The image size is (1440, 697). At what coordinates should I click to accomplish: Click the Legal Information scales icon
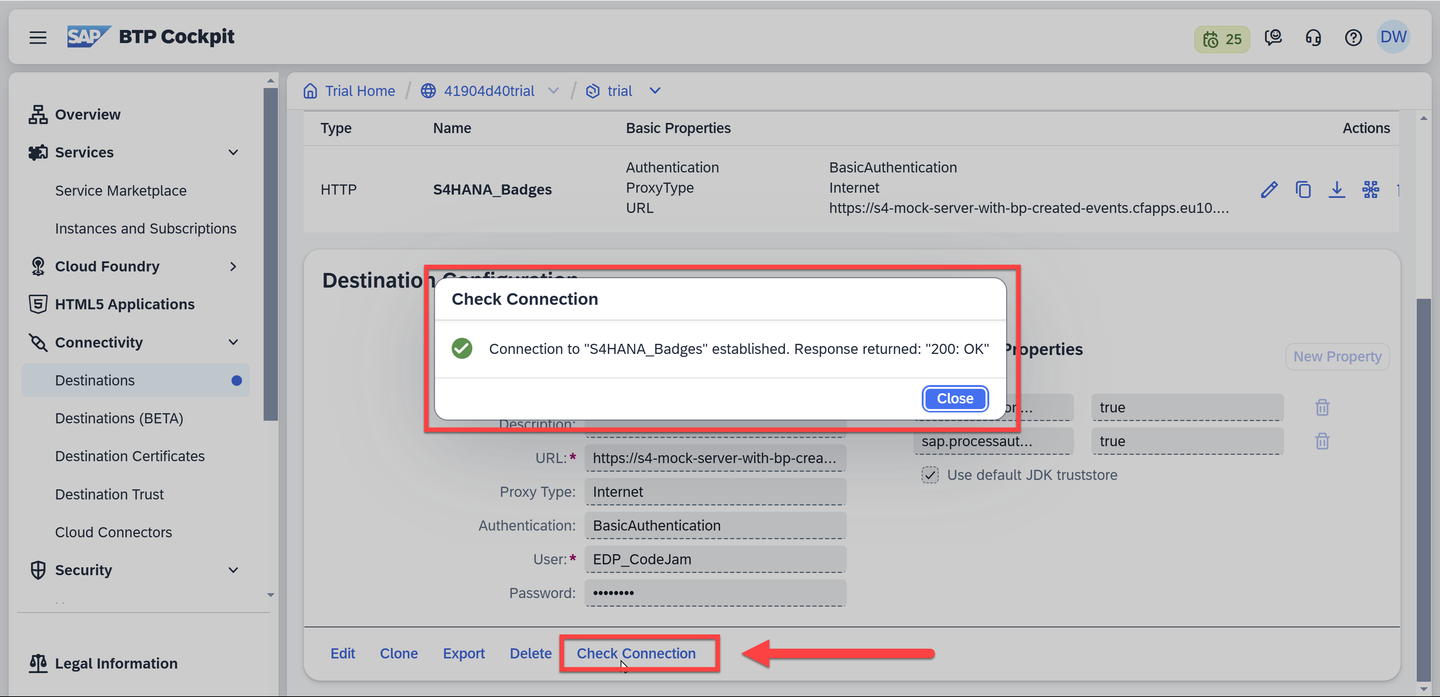pos(38,663)
